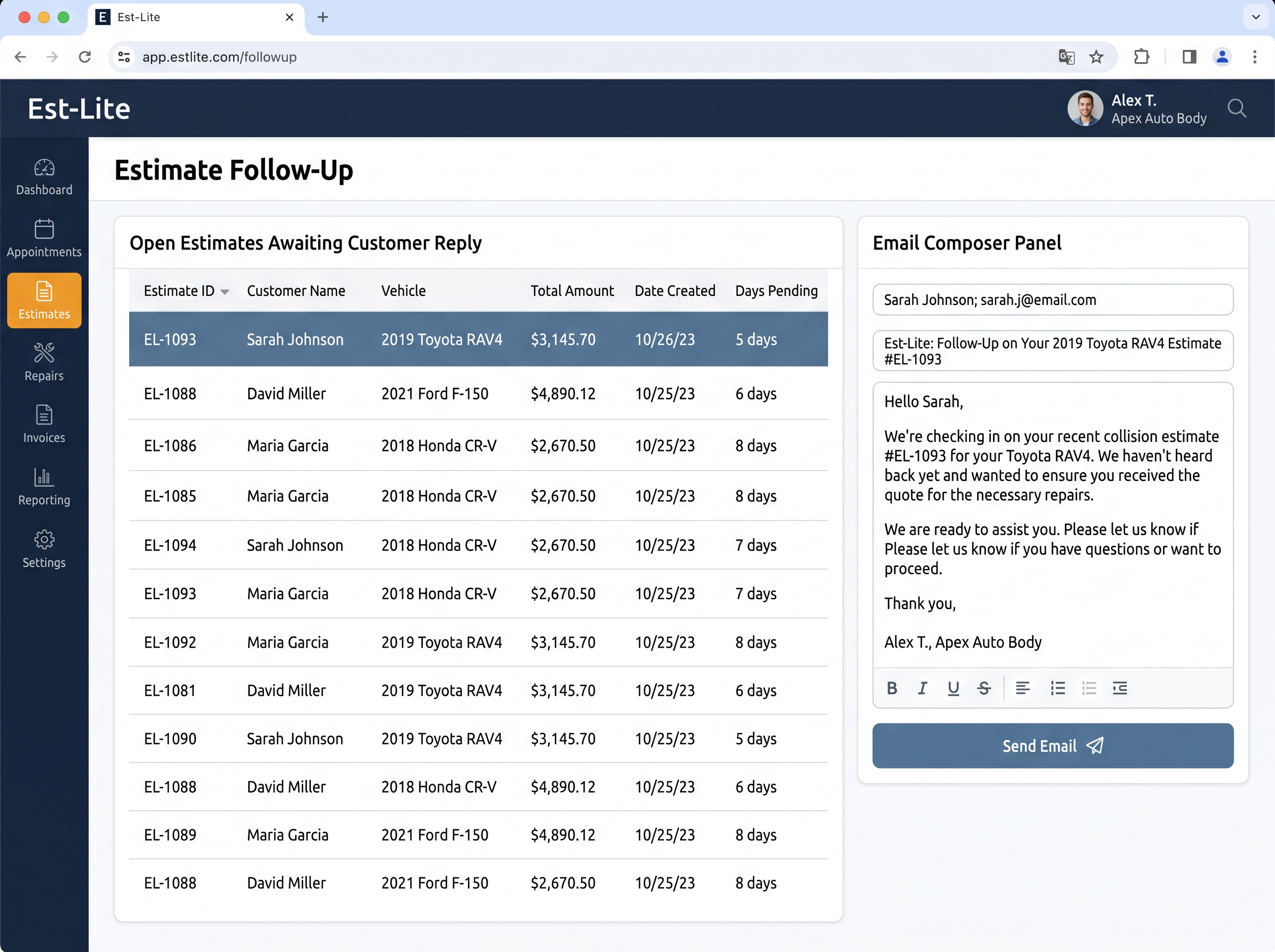The image size is (1275, 952).
Task: Open a new browser tab
Action: 322,18
